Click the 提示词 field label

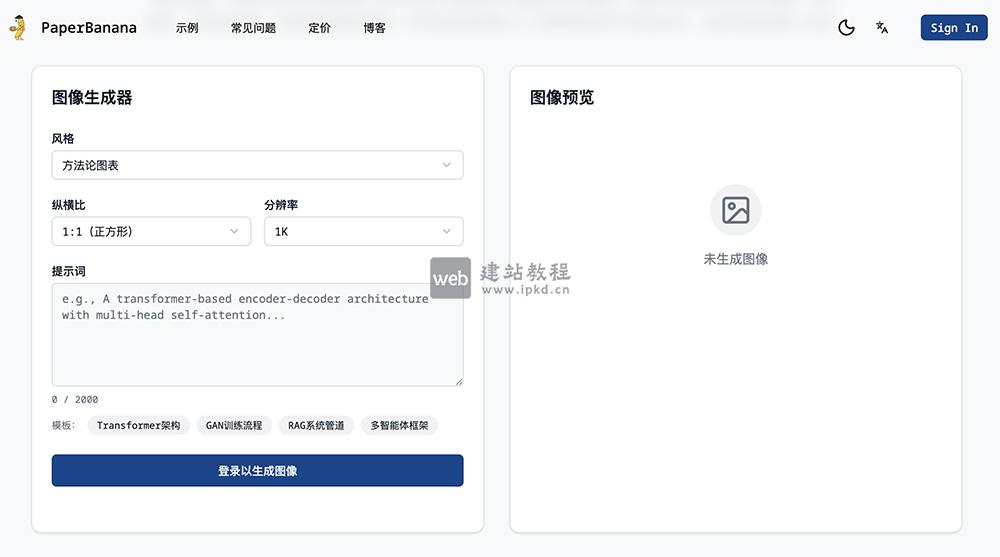coord(68,271)
